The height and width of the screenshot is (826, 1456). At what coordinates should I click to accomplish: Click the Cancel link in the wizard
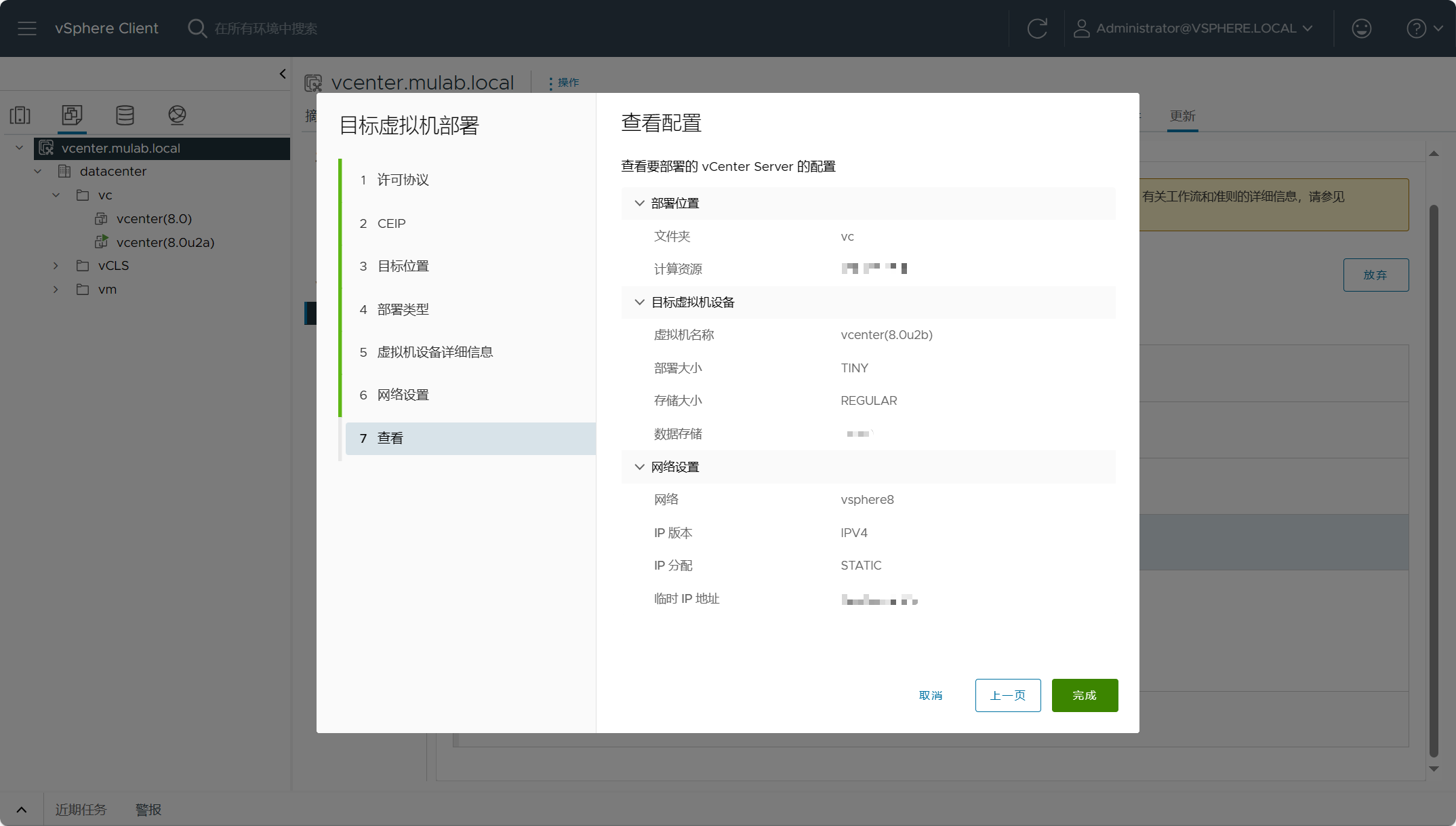931,696
